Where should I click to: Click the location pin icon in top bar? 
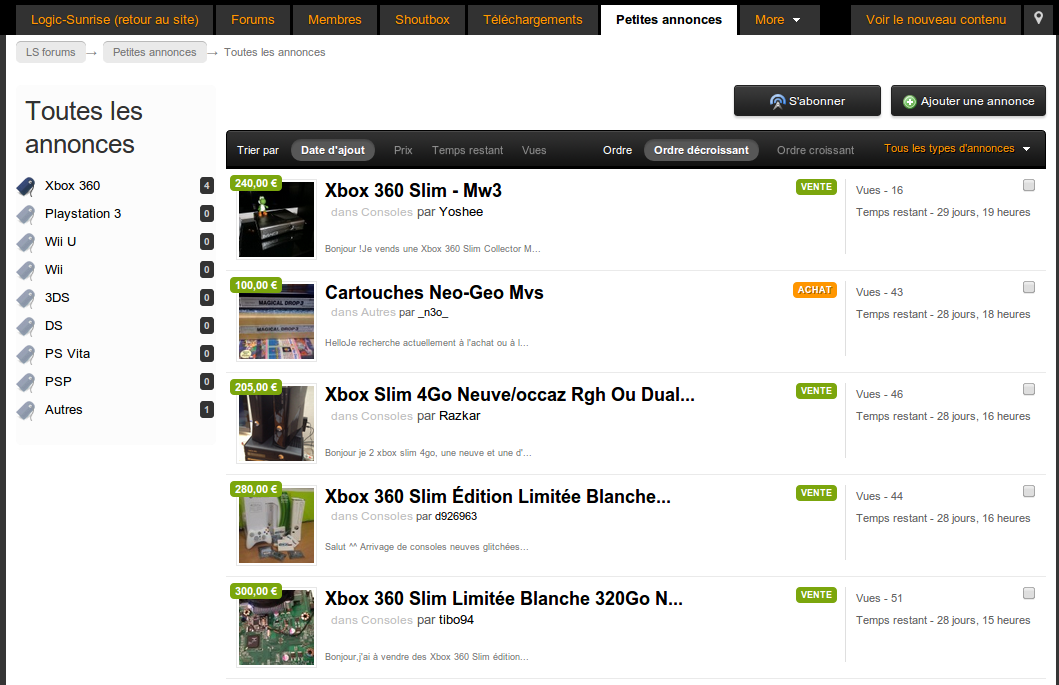[1039, 18]
